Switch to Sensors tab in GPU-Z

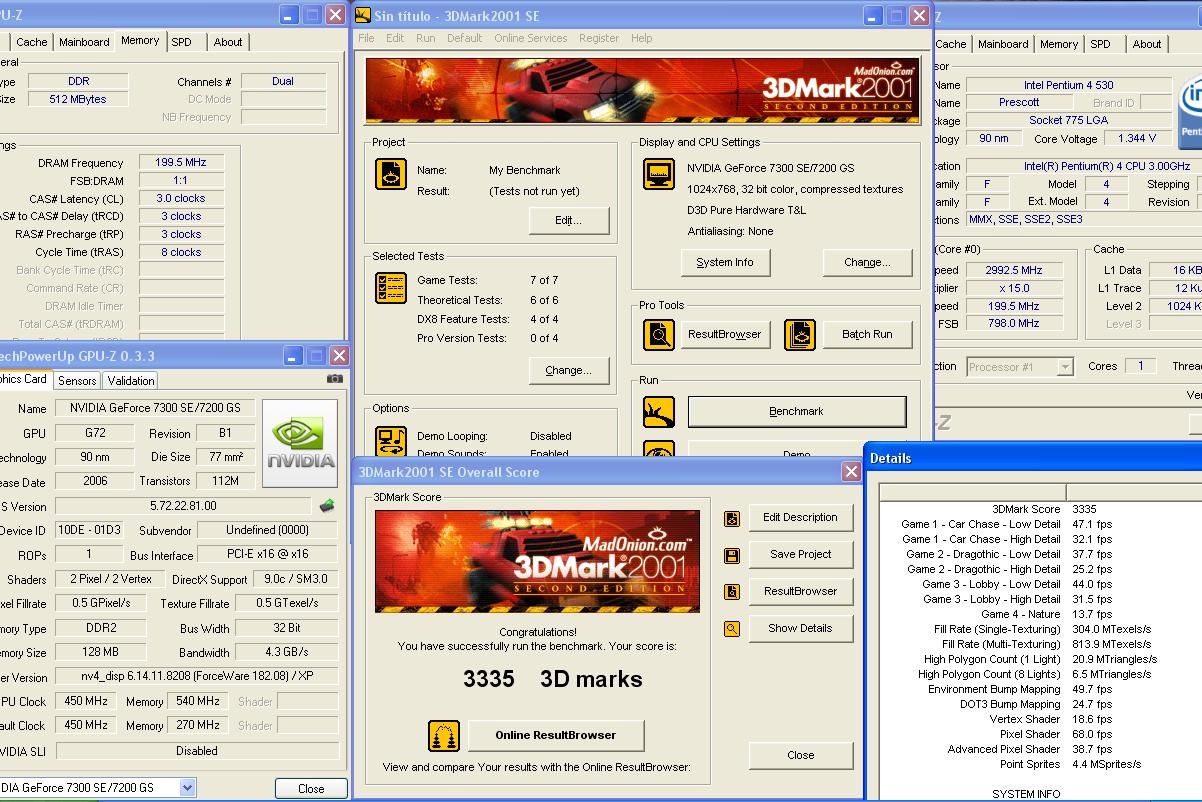point(77,381)
